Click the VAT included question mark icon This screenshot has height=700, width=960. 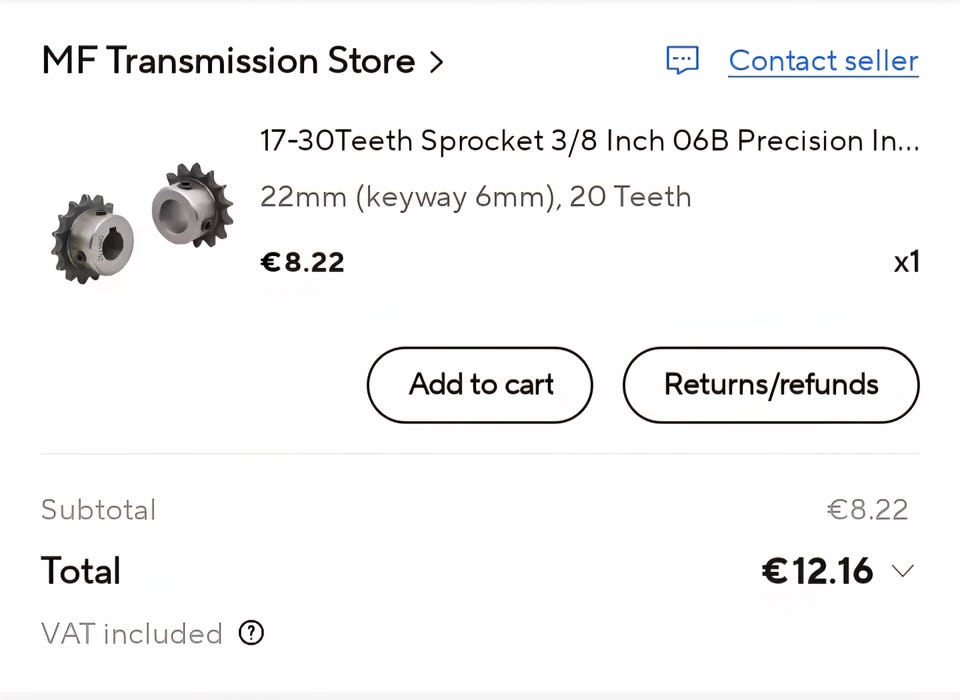251,633
